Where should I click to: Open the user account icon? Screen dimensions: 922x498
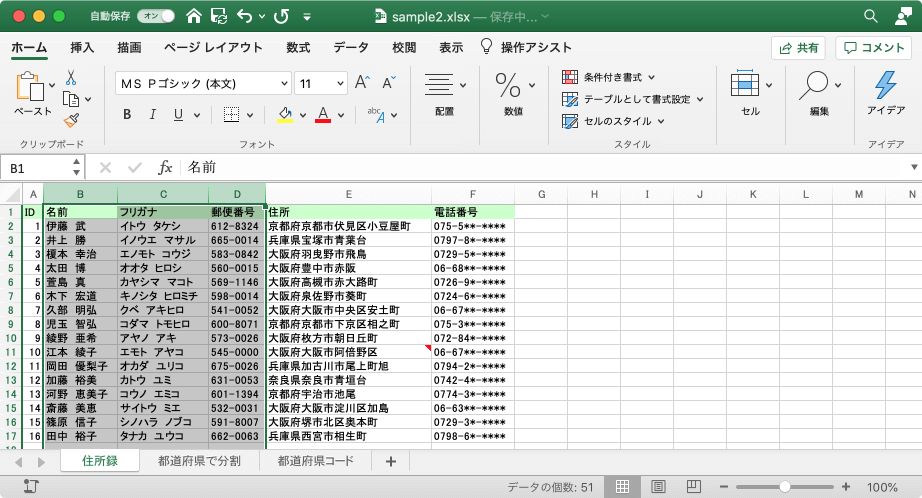[903, 16]
